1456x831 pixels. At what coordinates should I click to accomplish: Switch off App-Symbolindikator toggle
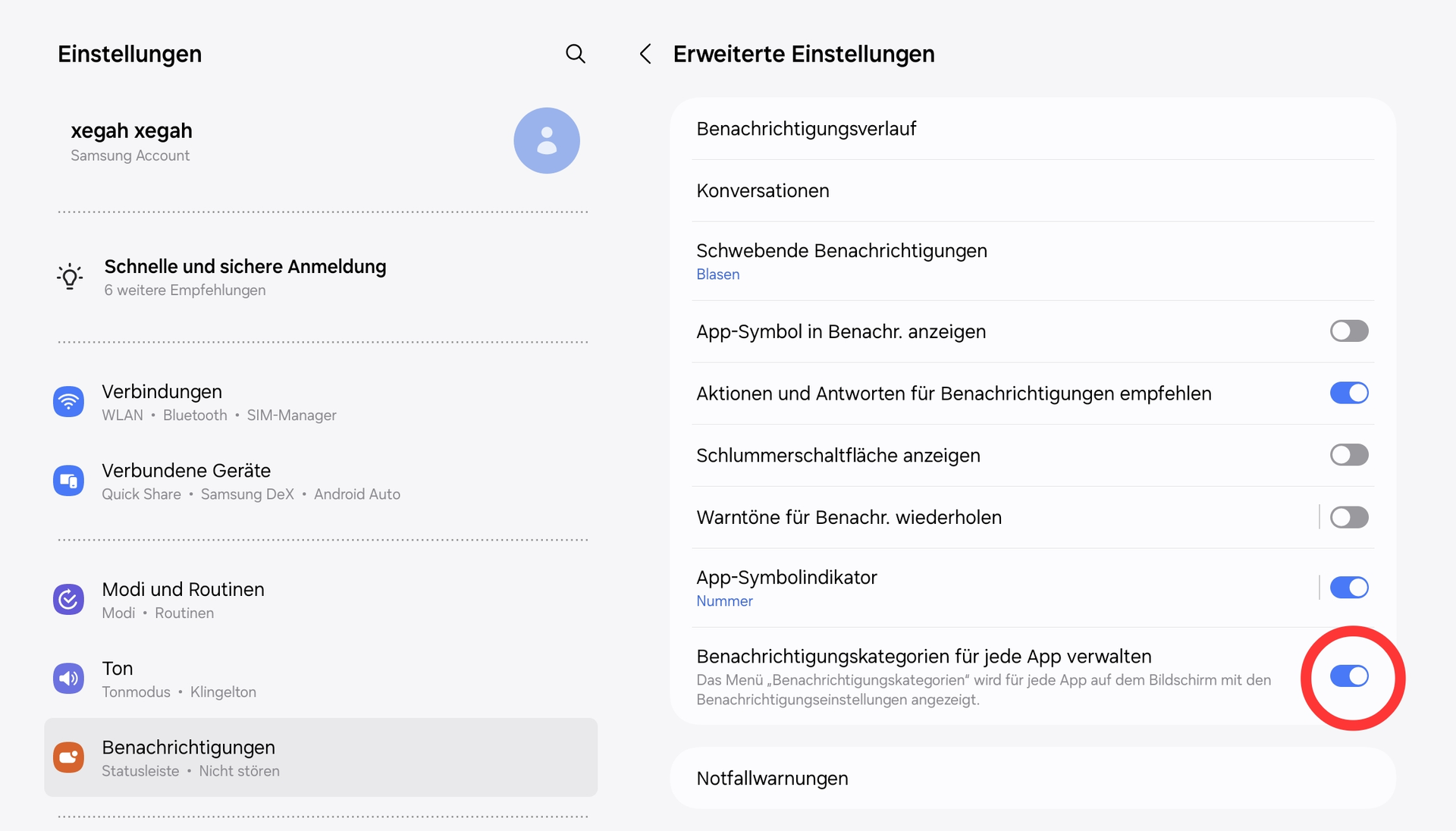pos(1348,588)
